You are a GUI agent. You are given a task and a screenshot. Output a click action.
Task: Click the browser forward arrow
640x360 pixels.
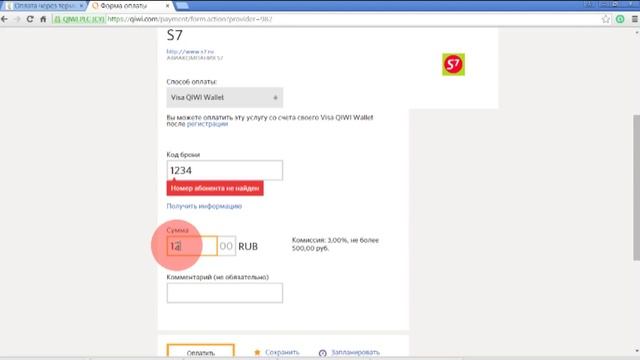point(17,19)
